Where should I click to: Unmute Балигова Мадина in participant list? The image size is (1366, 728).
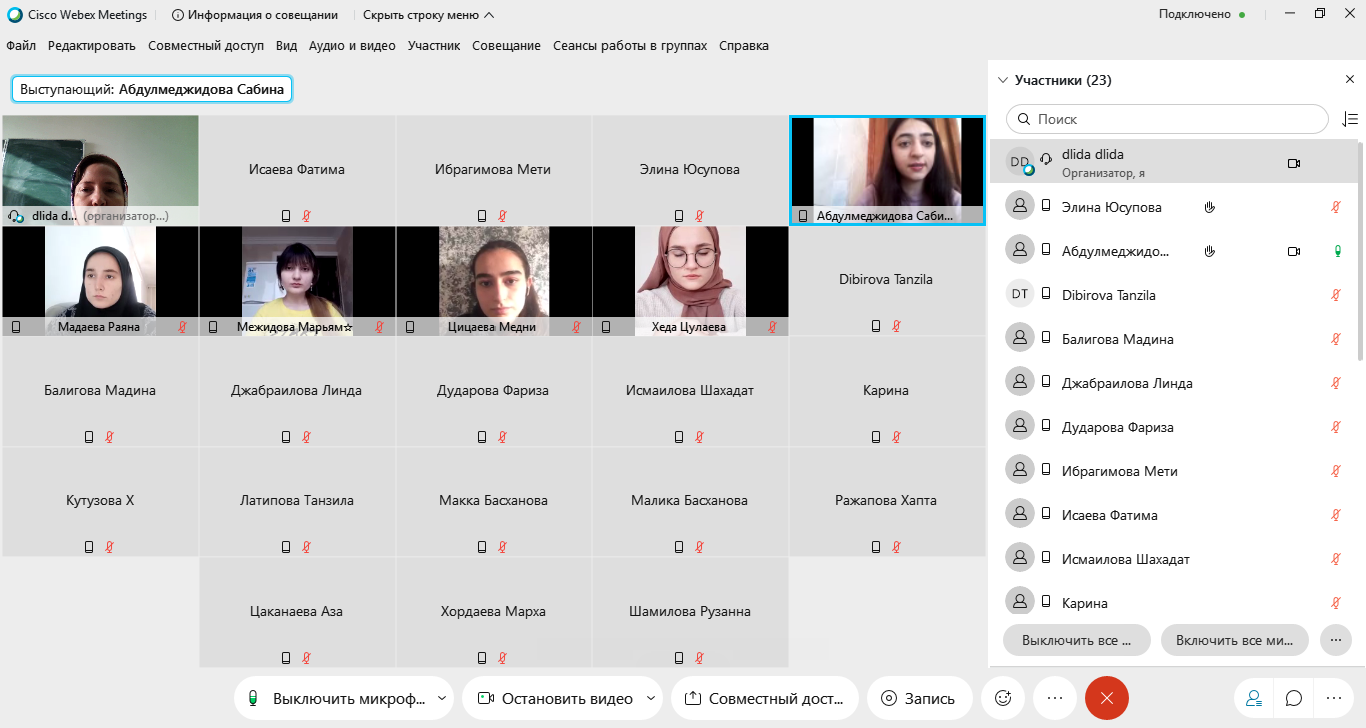click(x=1336, y=339)
